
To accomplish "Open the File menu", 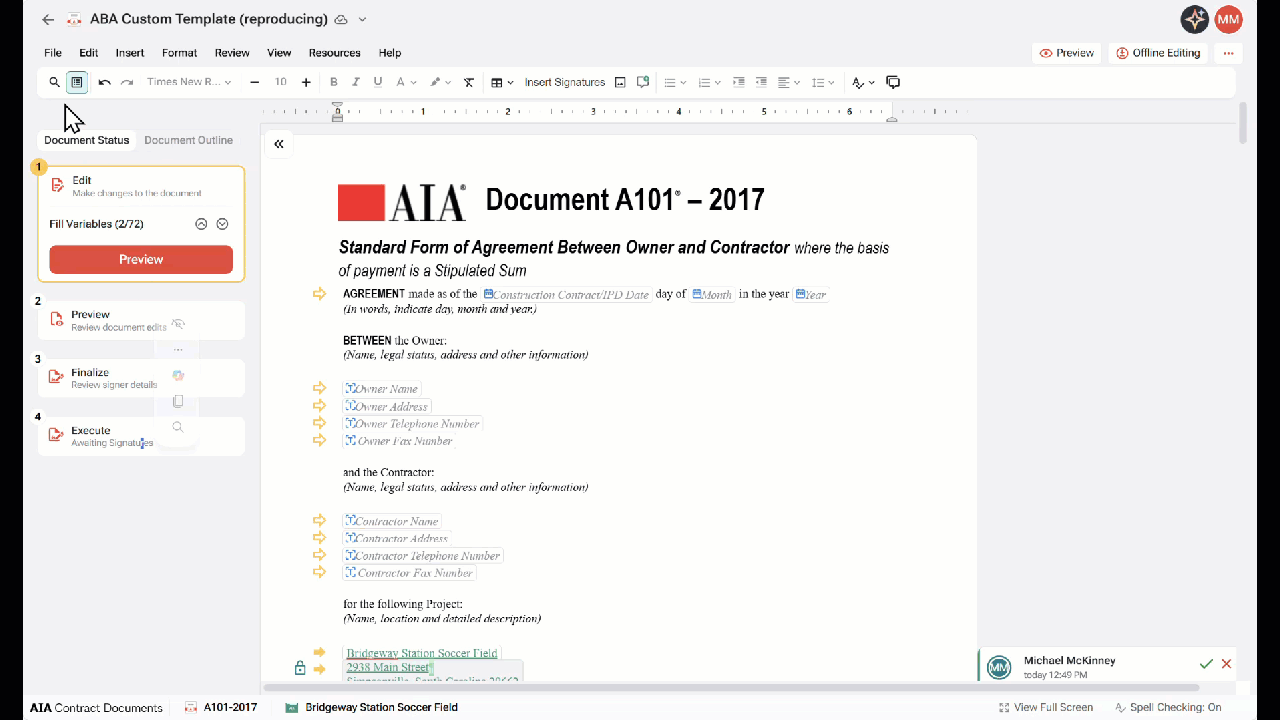I will 53,53.
